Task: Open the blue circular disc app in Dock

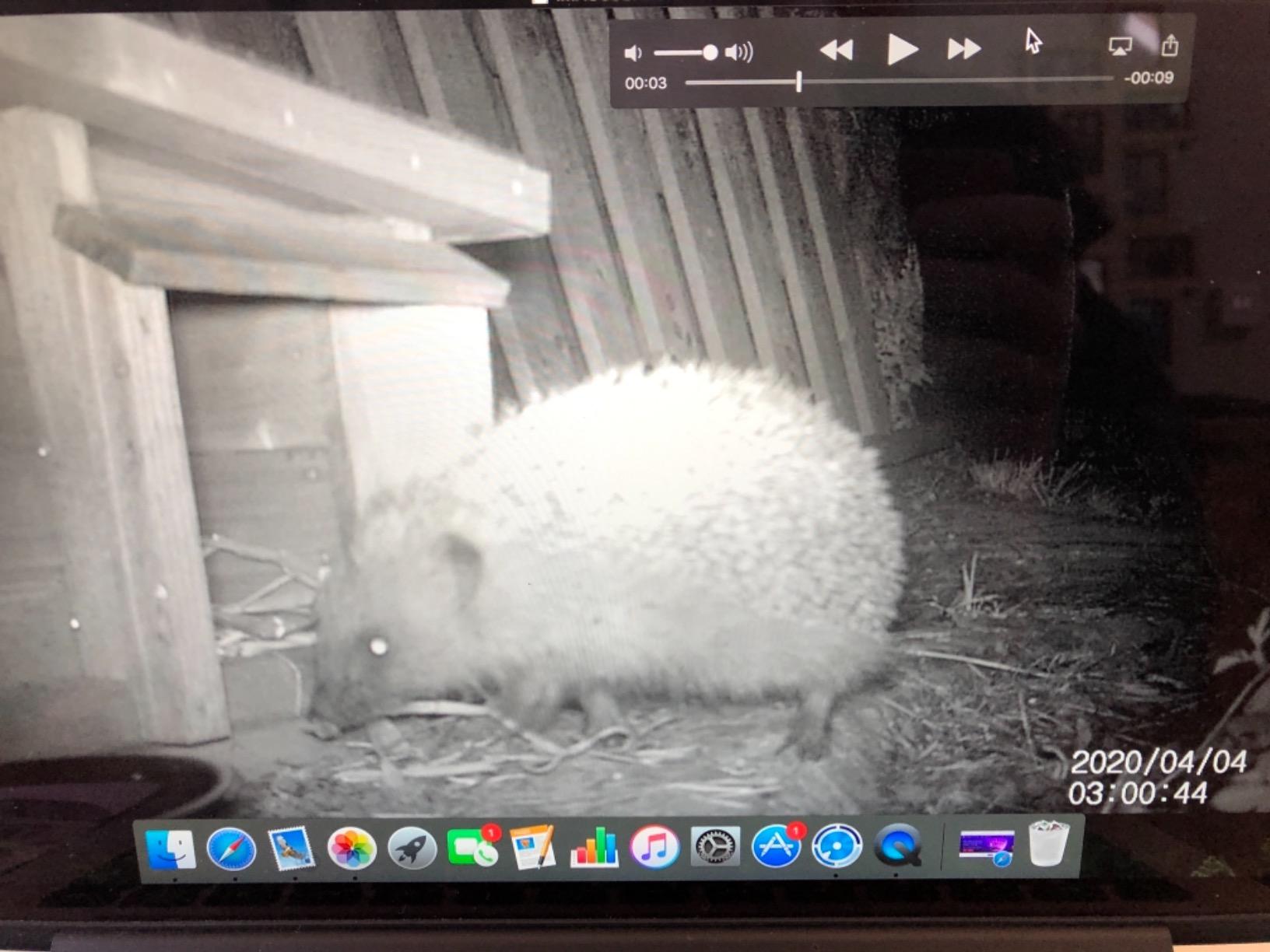Action: [837, 846]
